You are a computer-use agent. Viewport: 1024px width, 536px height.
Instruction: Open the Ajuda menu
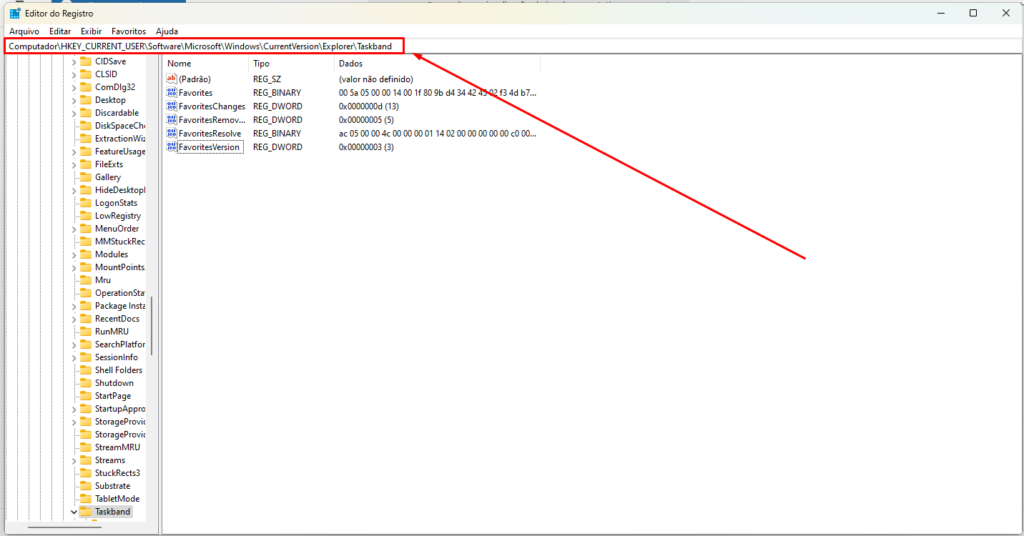point(167,31)
